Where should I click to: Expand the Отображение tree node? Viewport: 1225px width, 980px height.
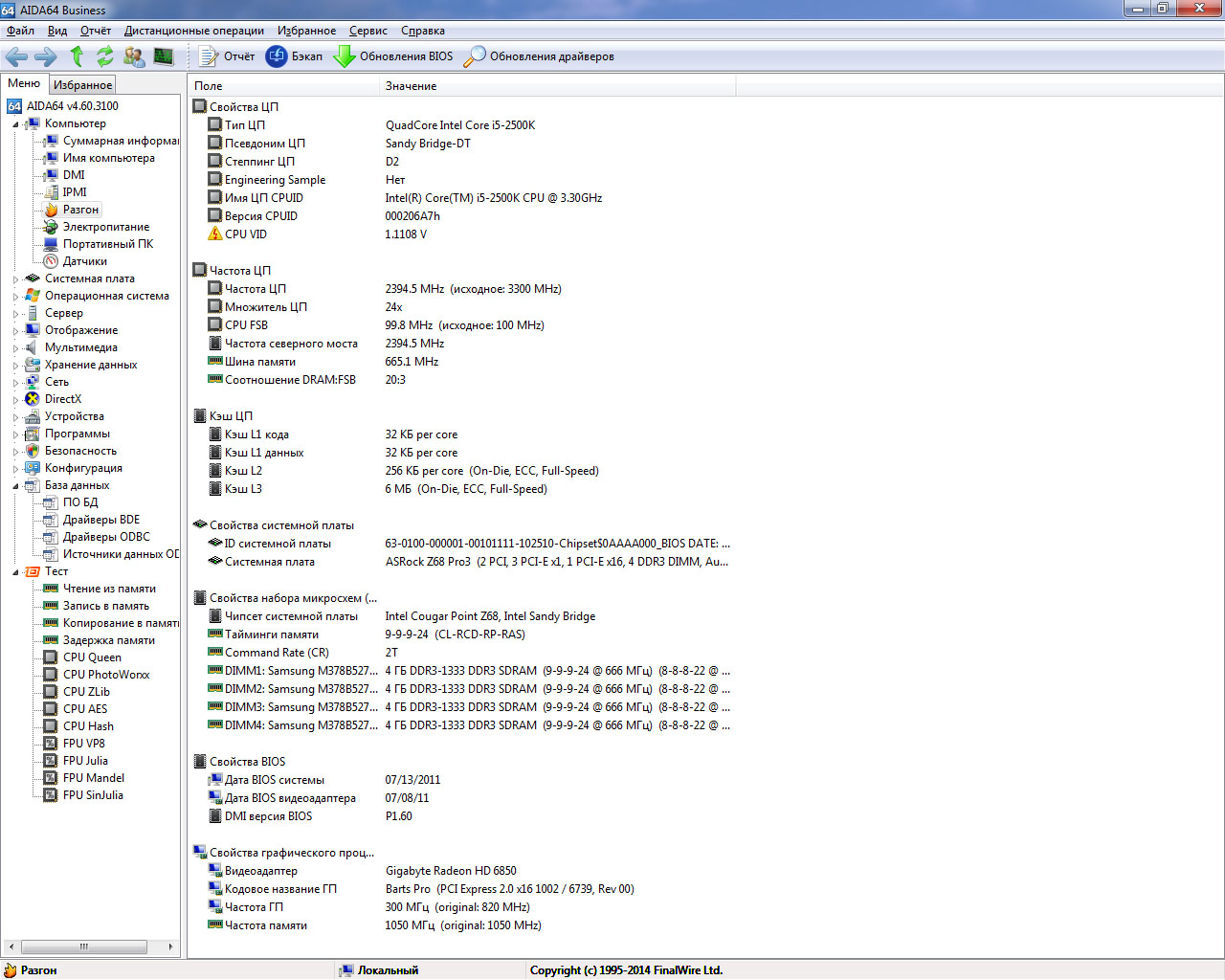pyautogui.click(x=15, y=331)
